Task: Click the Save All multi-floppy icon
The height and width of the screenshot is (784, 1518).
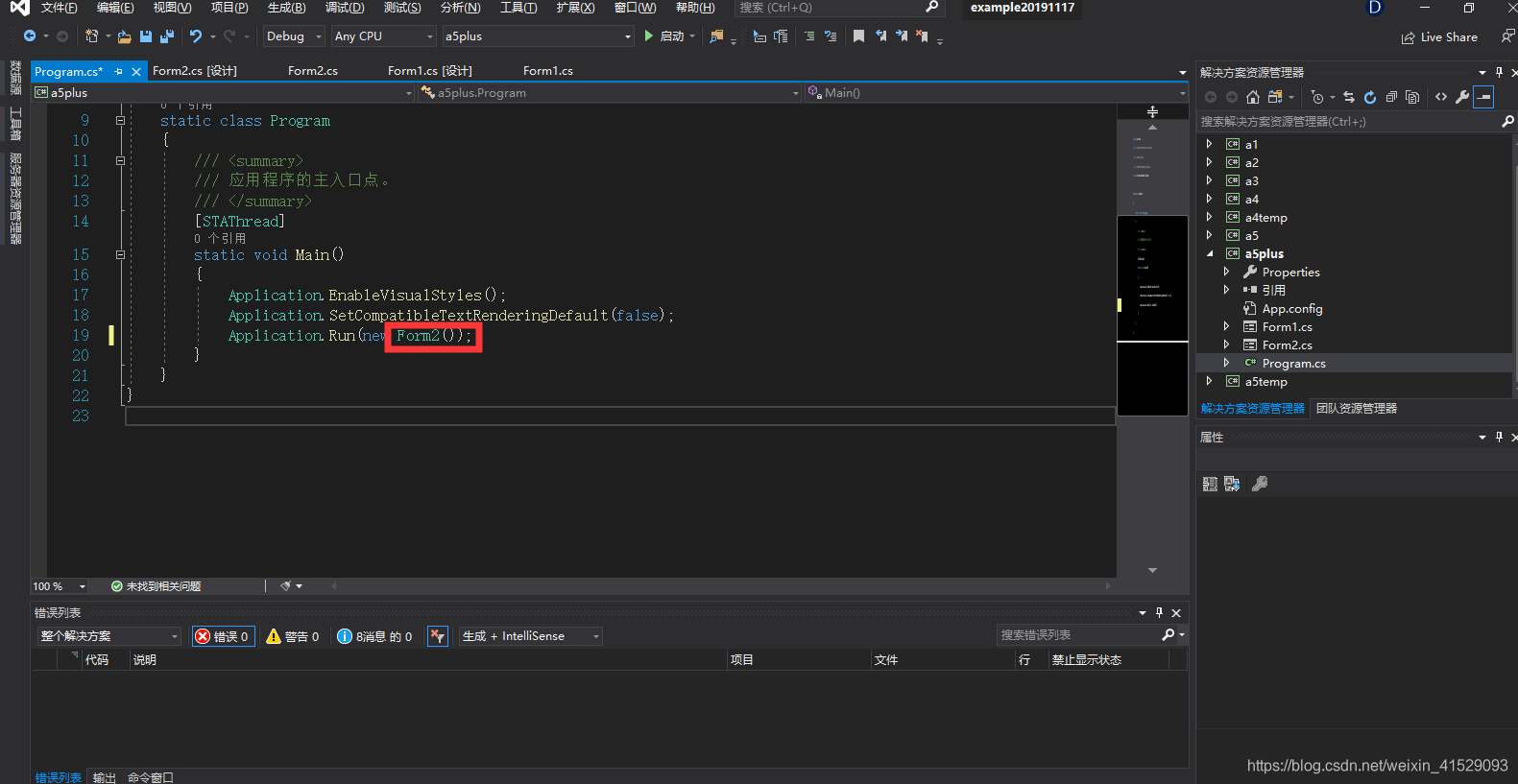Action: tap(167, 36)
